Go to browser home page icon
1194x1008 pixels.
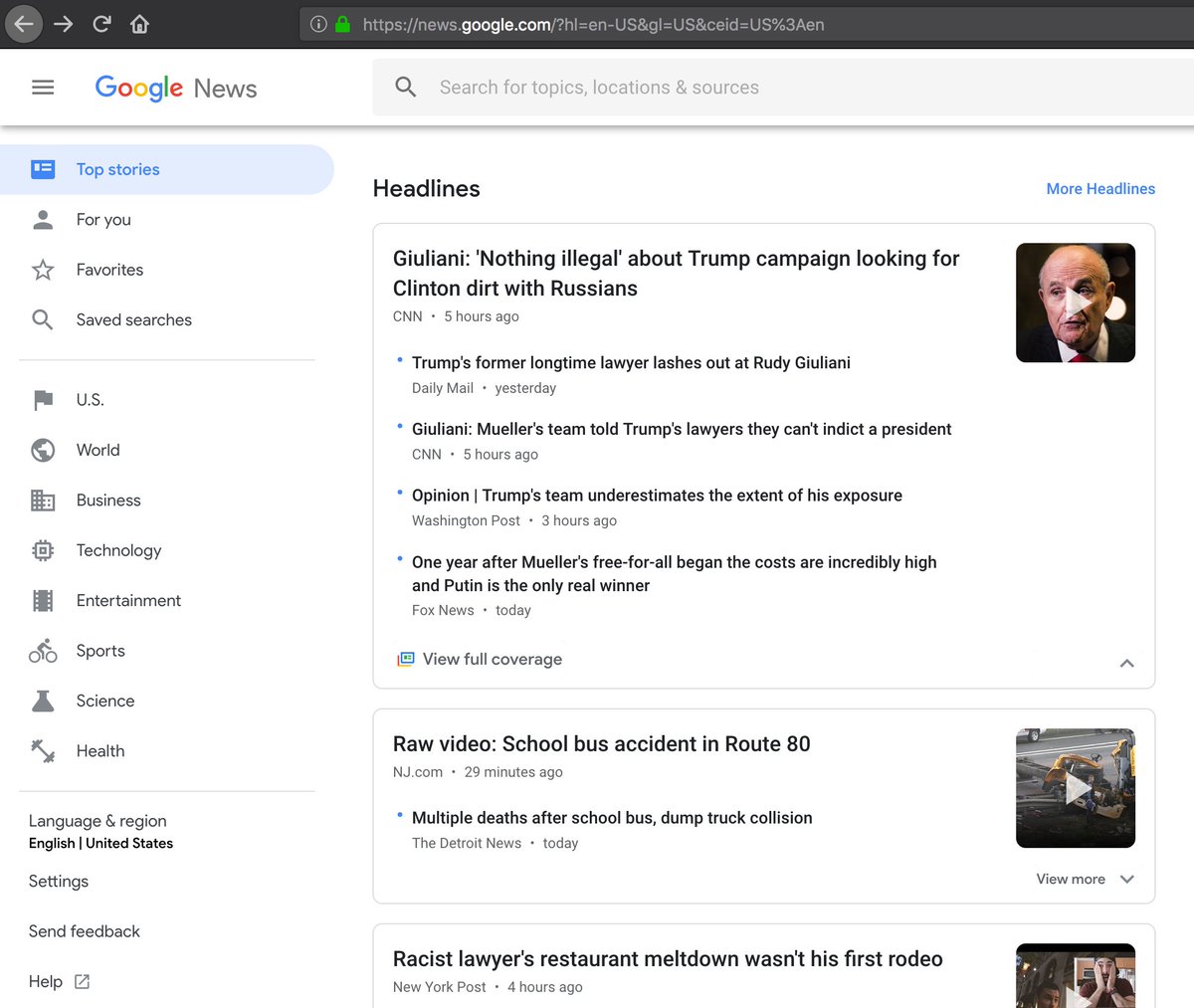click(x=139, y=24)
